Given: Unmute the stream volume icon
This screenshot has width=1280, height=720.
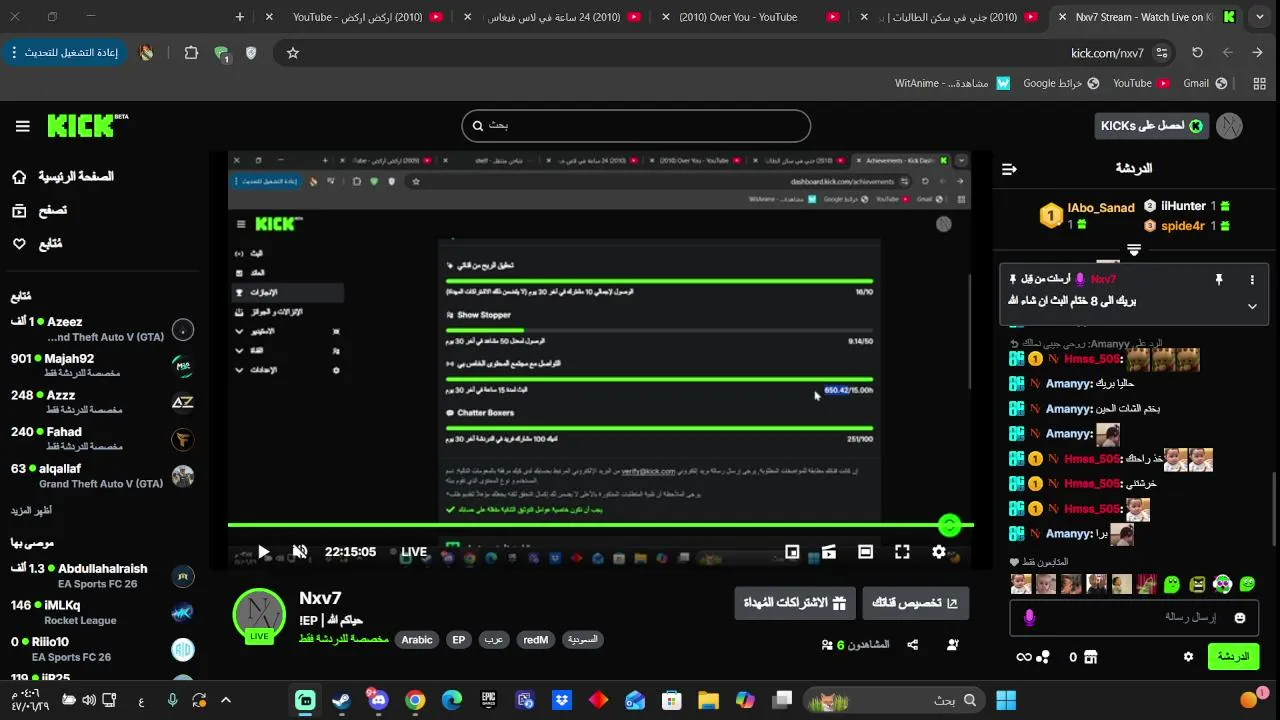Looking at the screenshot, I should click(x=299, y=551).
